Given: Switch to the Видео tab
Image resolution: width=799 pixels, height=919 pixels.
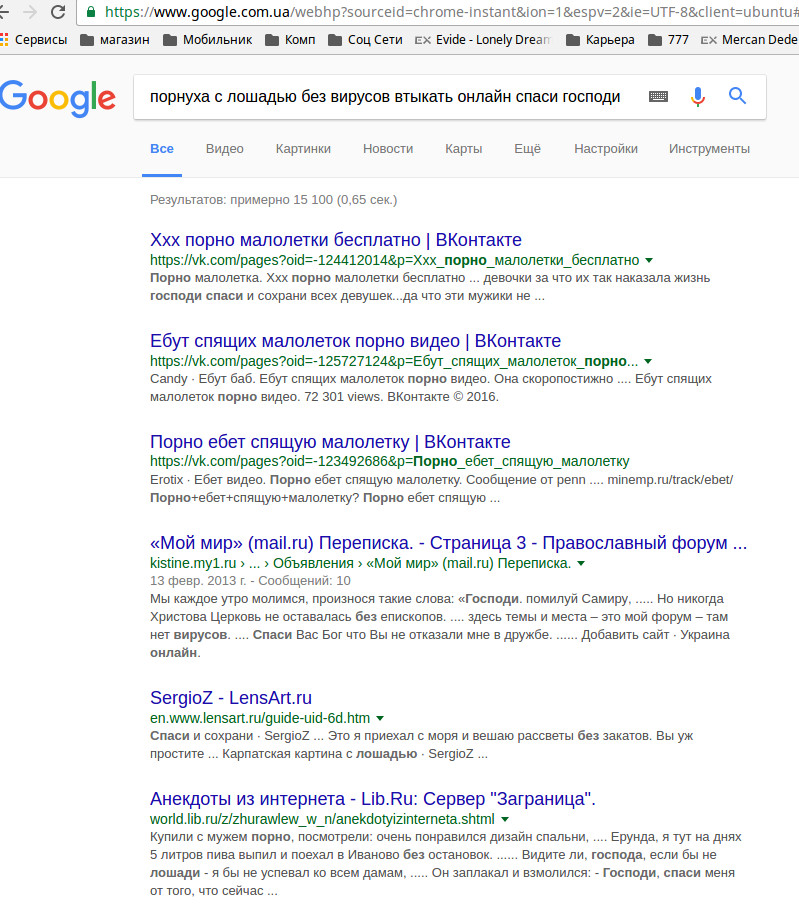Looking at the screenshot, I should (x=224, y=149).
